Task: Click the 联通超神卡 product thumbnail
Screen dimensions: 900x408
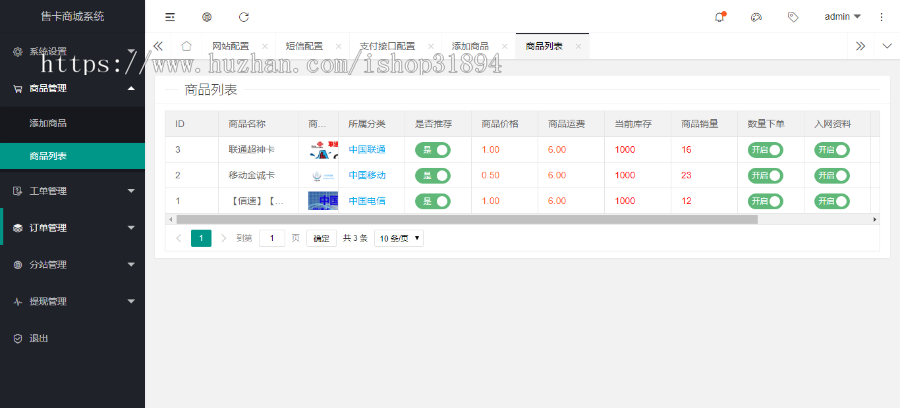Action: pos(324,150)
